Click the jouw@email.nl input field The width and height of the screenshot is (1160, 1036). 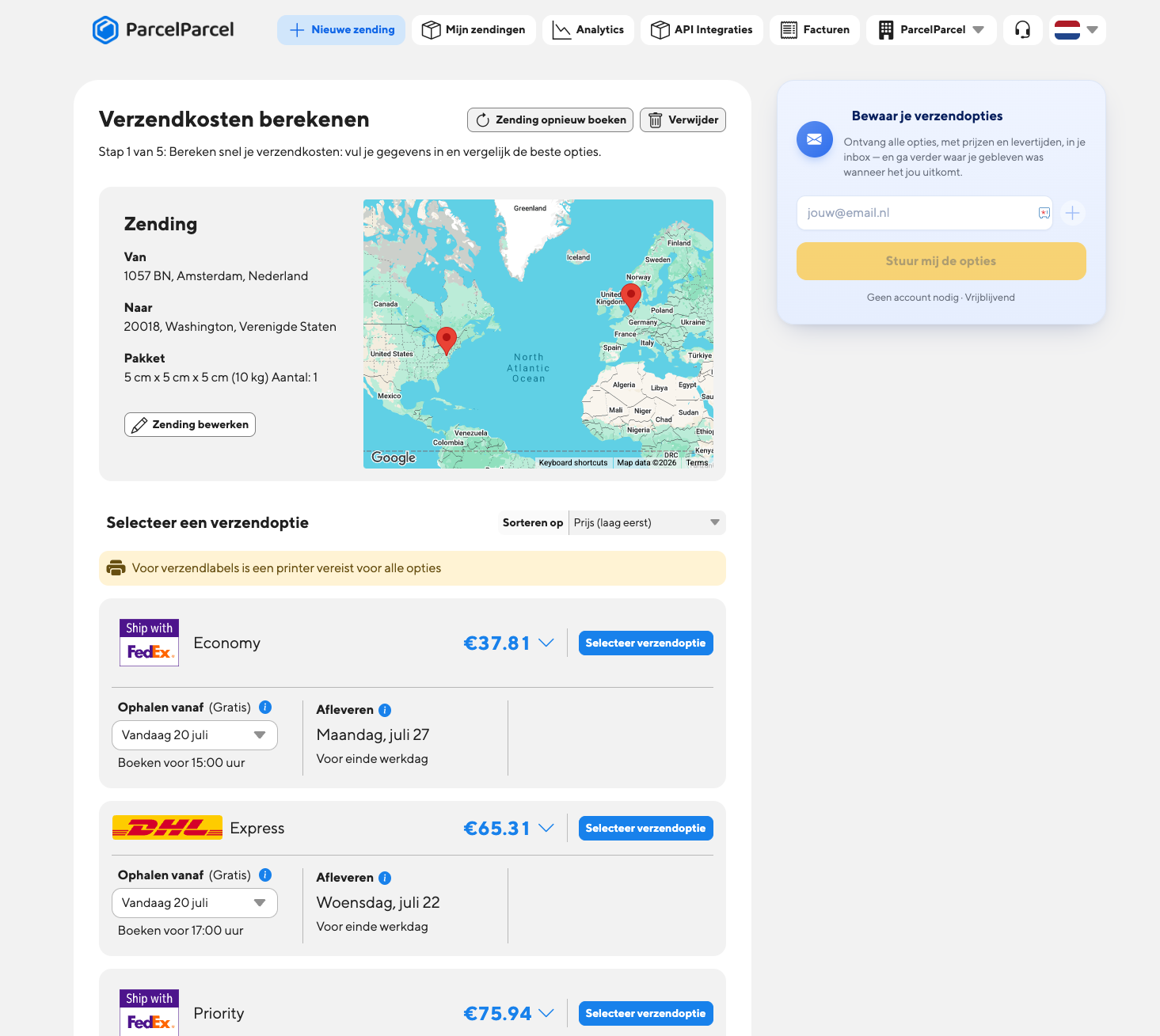(x=925, y=213)
